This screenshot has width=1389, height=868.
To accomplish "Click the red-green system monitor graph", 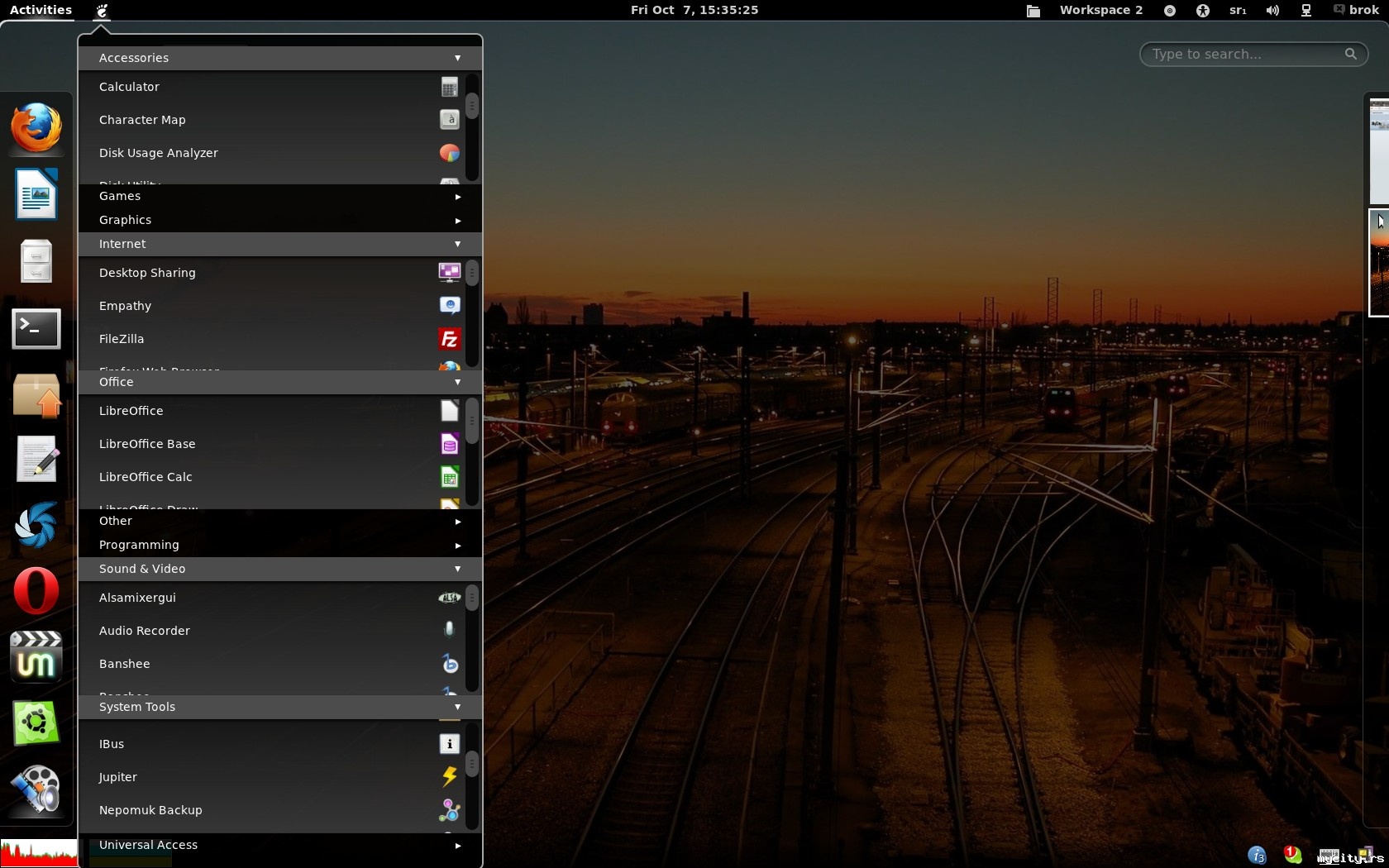I will pyautogui.click(x=39, y=853).
